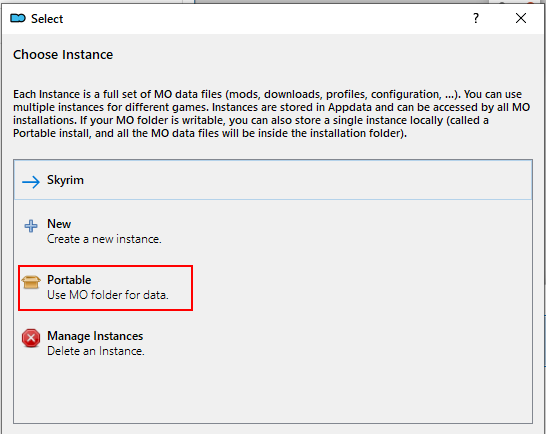Click the "Delete an Instance." subtitle
Viewport: 546px width, 434px height.
pos(96,351)
